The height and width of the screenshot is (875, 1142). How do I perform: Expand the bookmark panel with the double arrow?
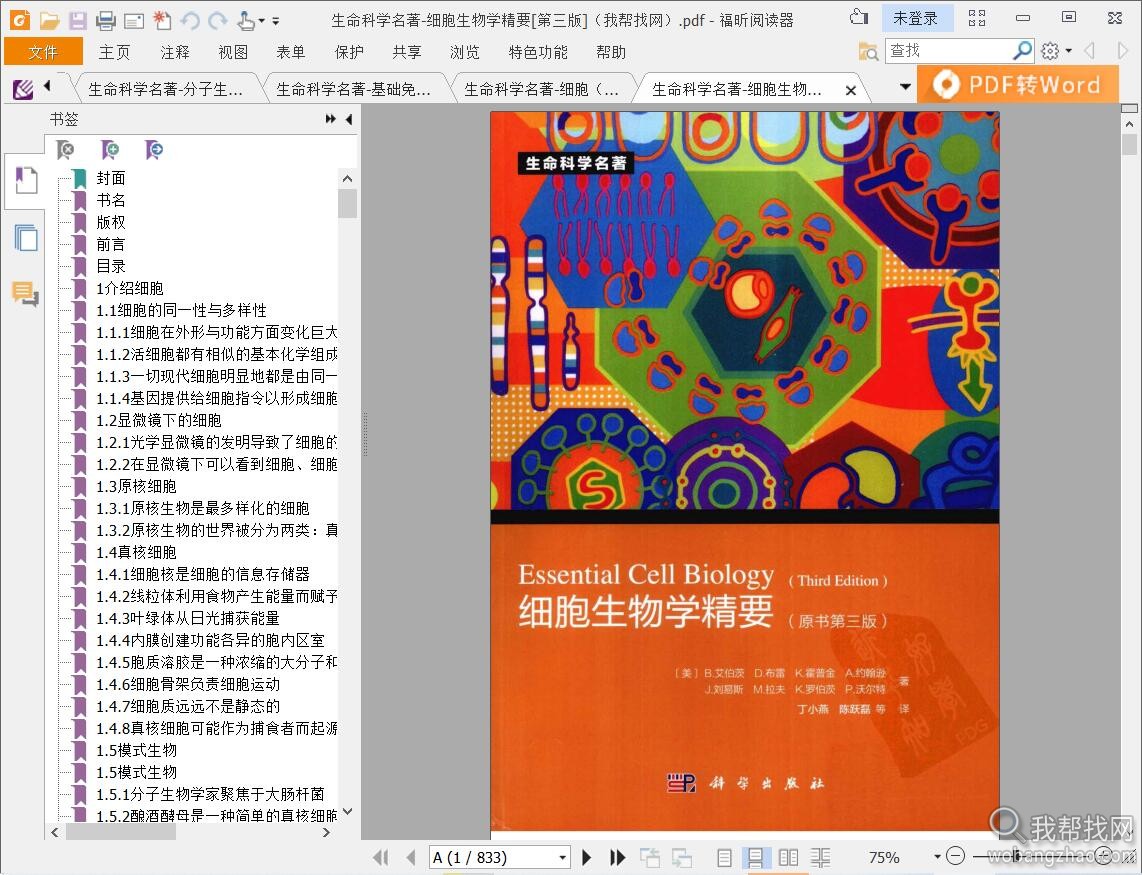[330, 119]
